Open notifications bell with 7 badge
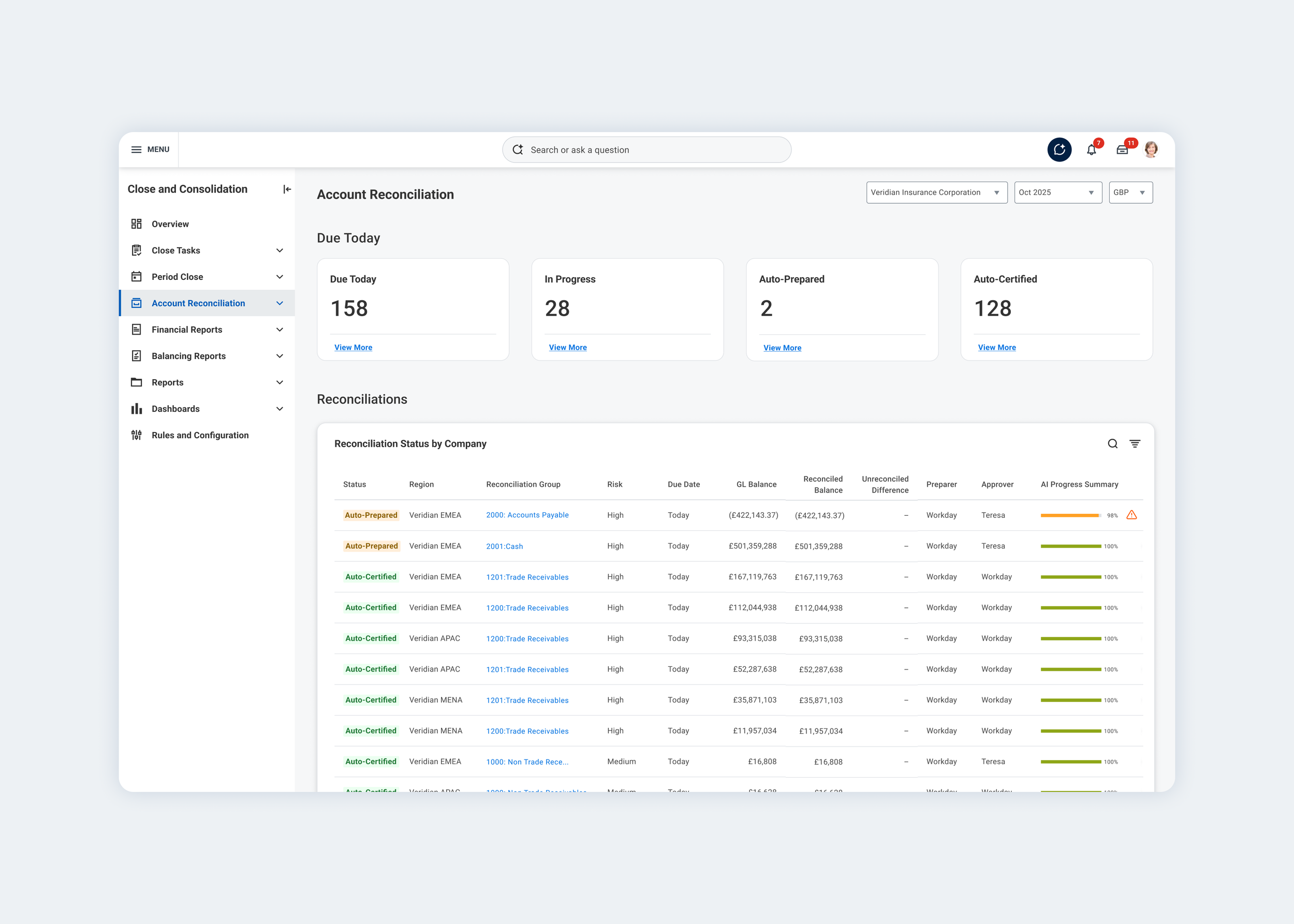 [1091, 150]
